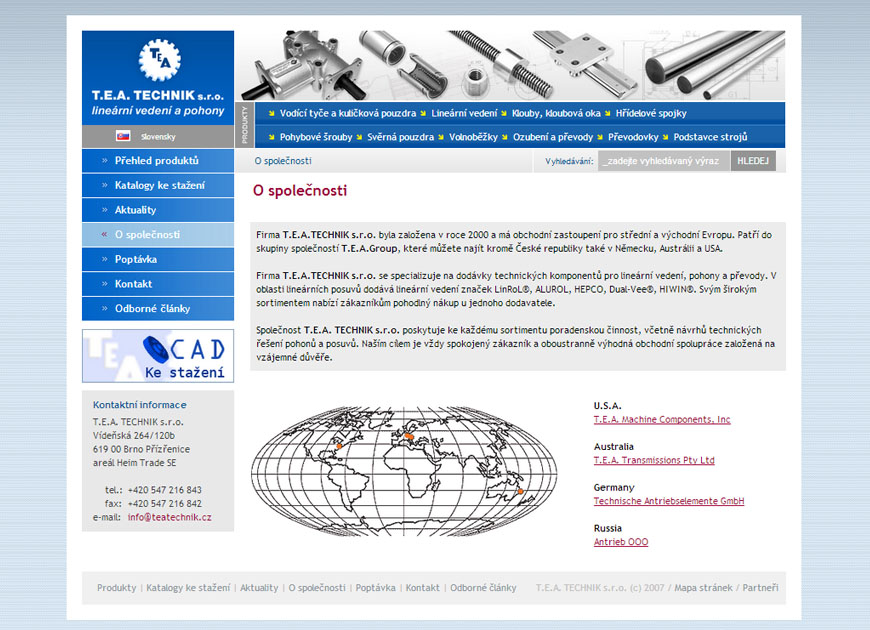Screen dimensions: 870x630
Task: Open Aktuality footer link
Action: pyautogui.click(x=259, y=588)
